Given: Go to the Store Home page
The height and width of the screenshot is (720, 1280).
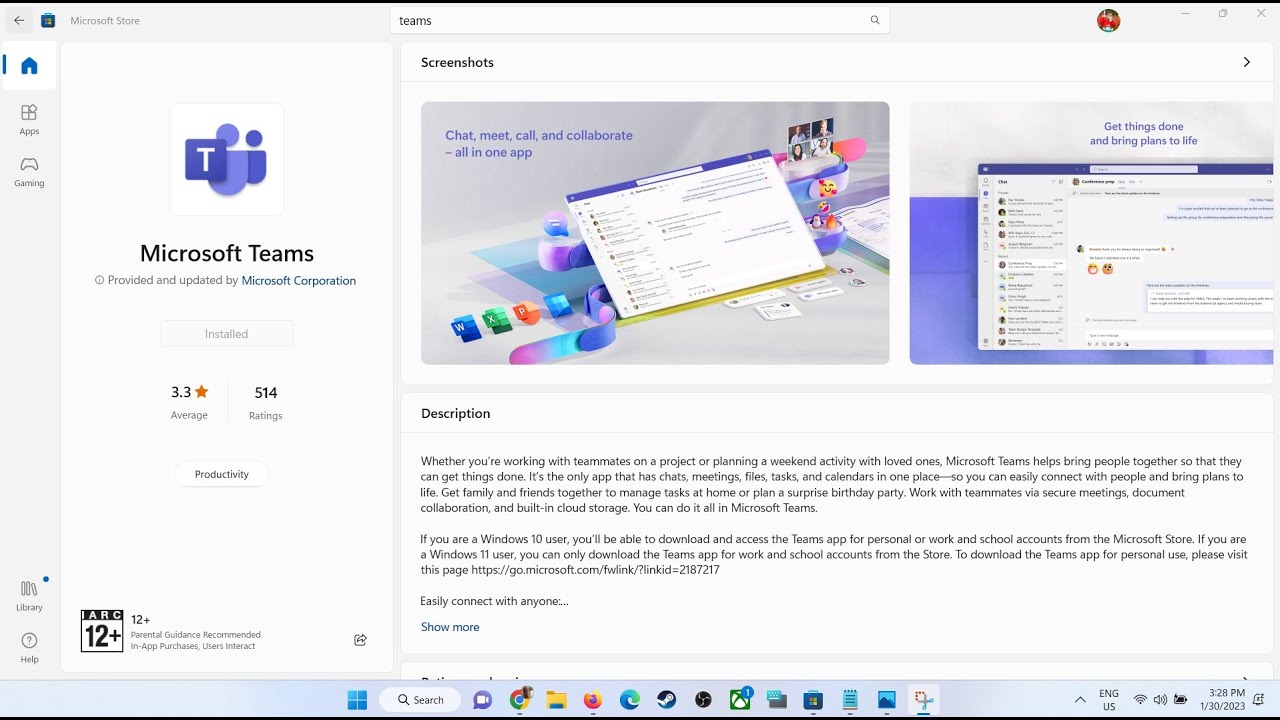Looking at the screenshot, I should pos(29,66).
